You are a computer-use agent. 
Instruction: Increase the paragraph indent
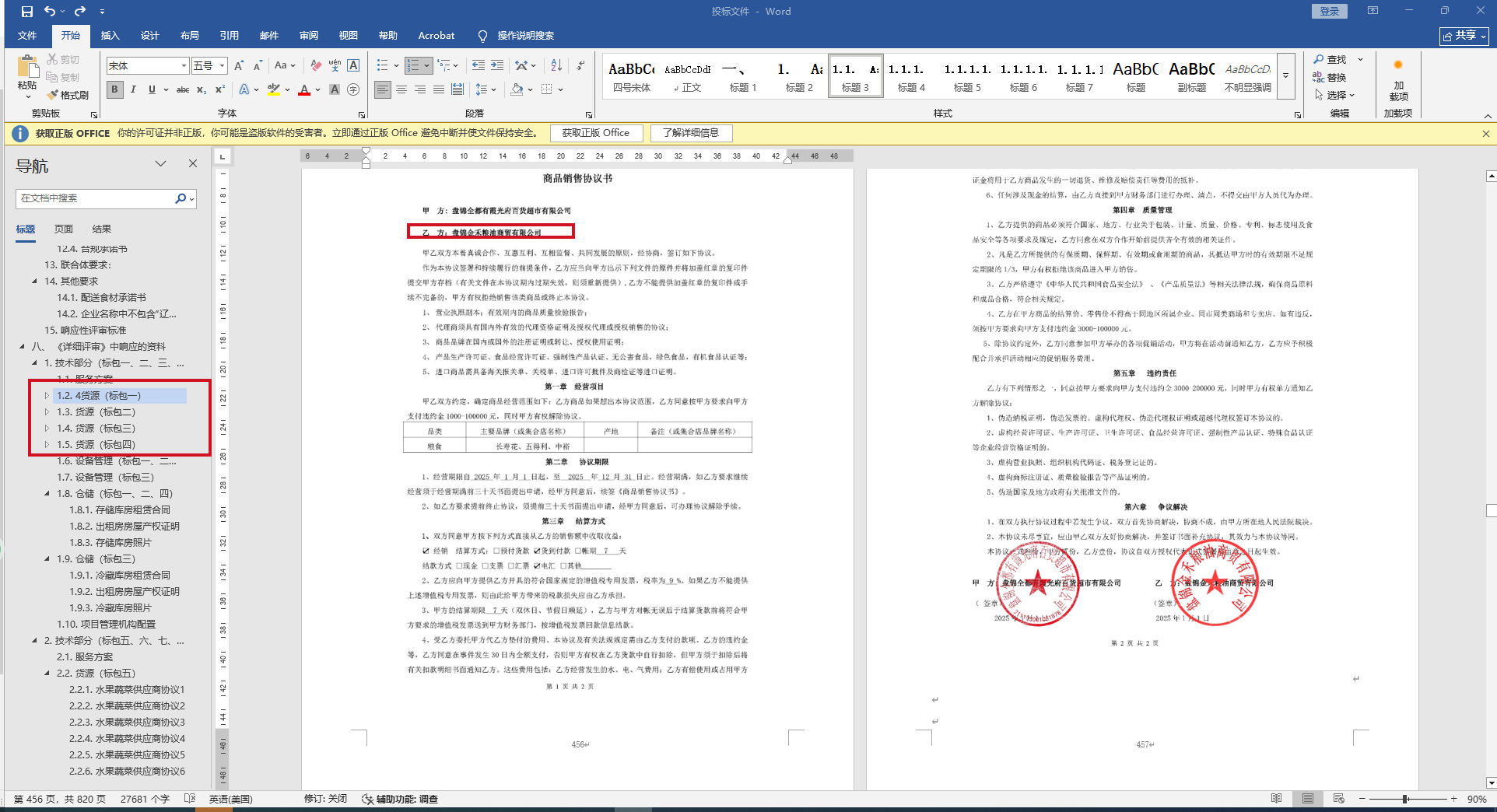click(497, 65)
